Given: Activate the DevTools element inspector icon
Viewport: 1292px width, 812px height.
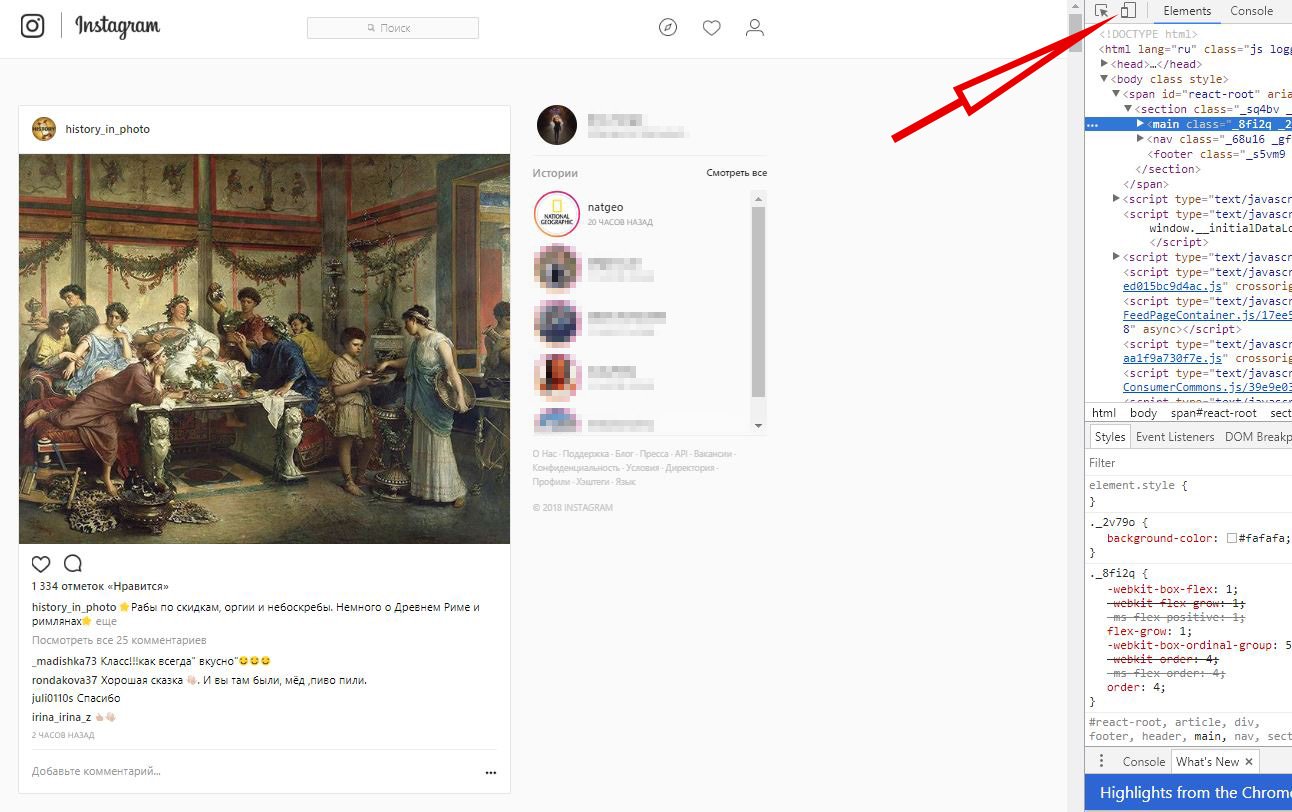Looking at the screenshot, I should [1101, 11].
